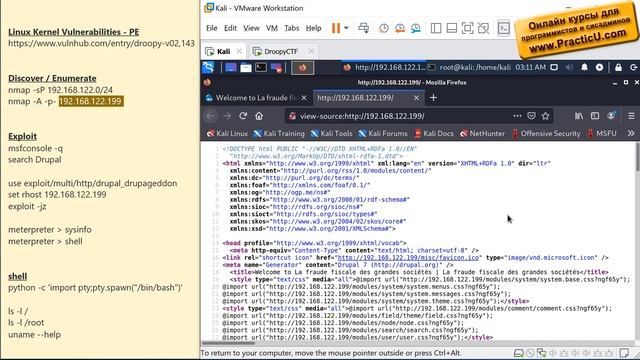Viewport: 640px width, 360px height.
Task: Close the http://192.168.122.199/ Firefox tab
Action: [416, 98]
